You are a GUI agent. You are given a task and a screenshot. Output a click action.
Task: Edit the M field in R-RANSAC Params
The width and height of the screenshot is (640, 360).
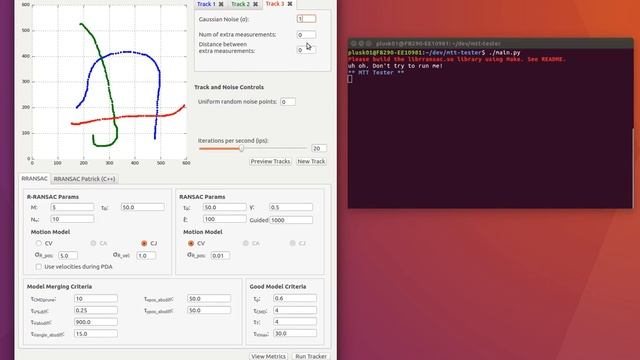[x=72, y=207]
